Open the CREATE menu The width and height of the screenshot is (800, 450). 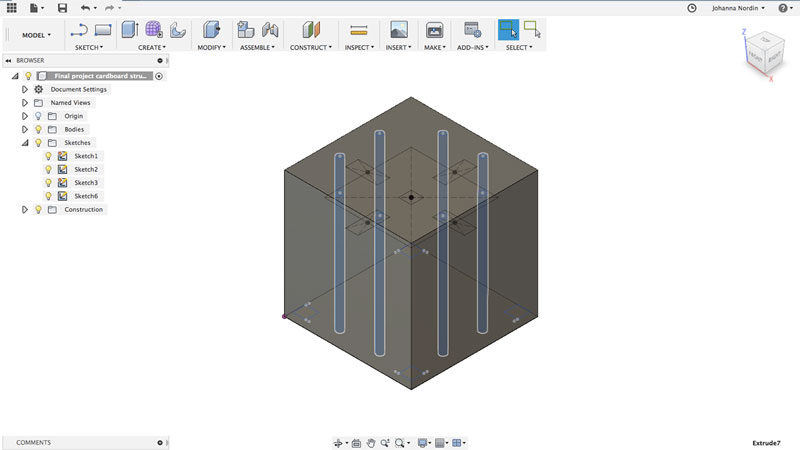[x=152, y=47]
